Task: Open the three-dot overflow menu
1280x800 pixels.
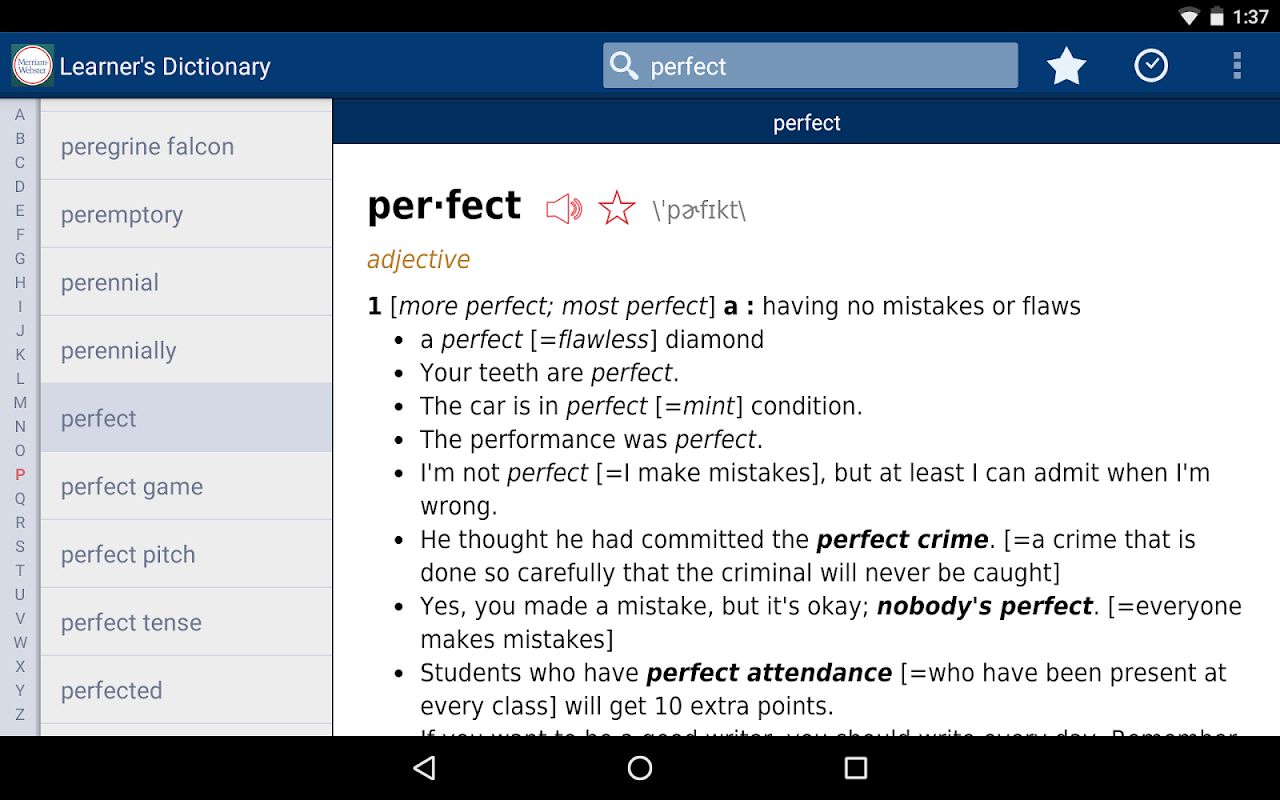Action: coord(1237,66)
